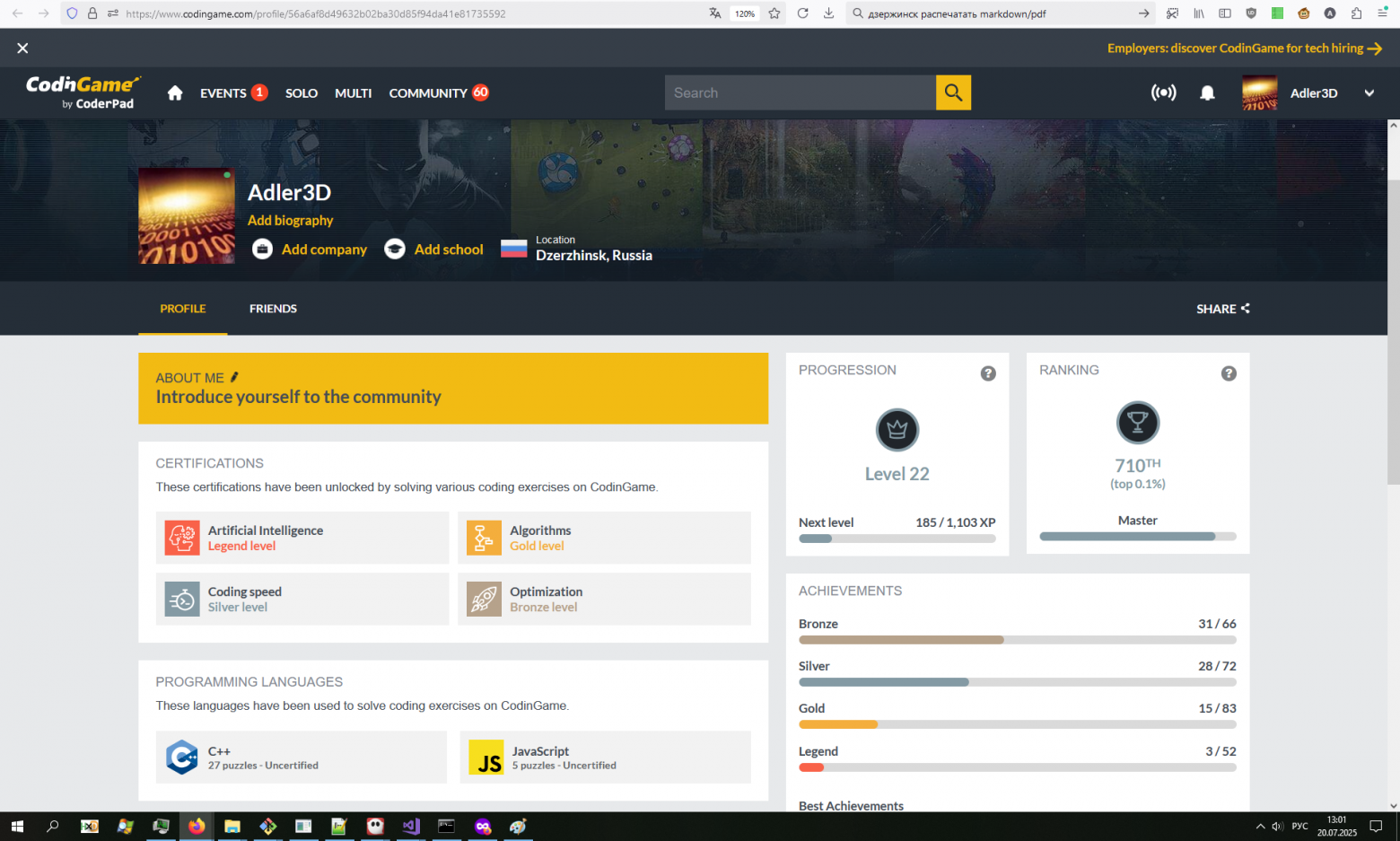
Task: Click the live broadcast icon
Action: point(1163,93)
